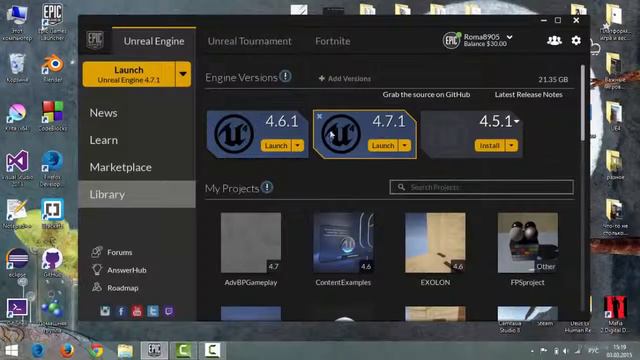The width and height of the screenshot is (640, 360).
Task: Select the Library section
Action: pyautogui.click(x=137, y=194)
